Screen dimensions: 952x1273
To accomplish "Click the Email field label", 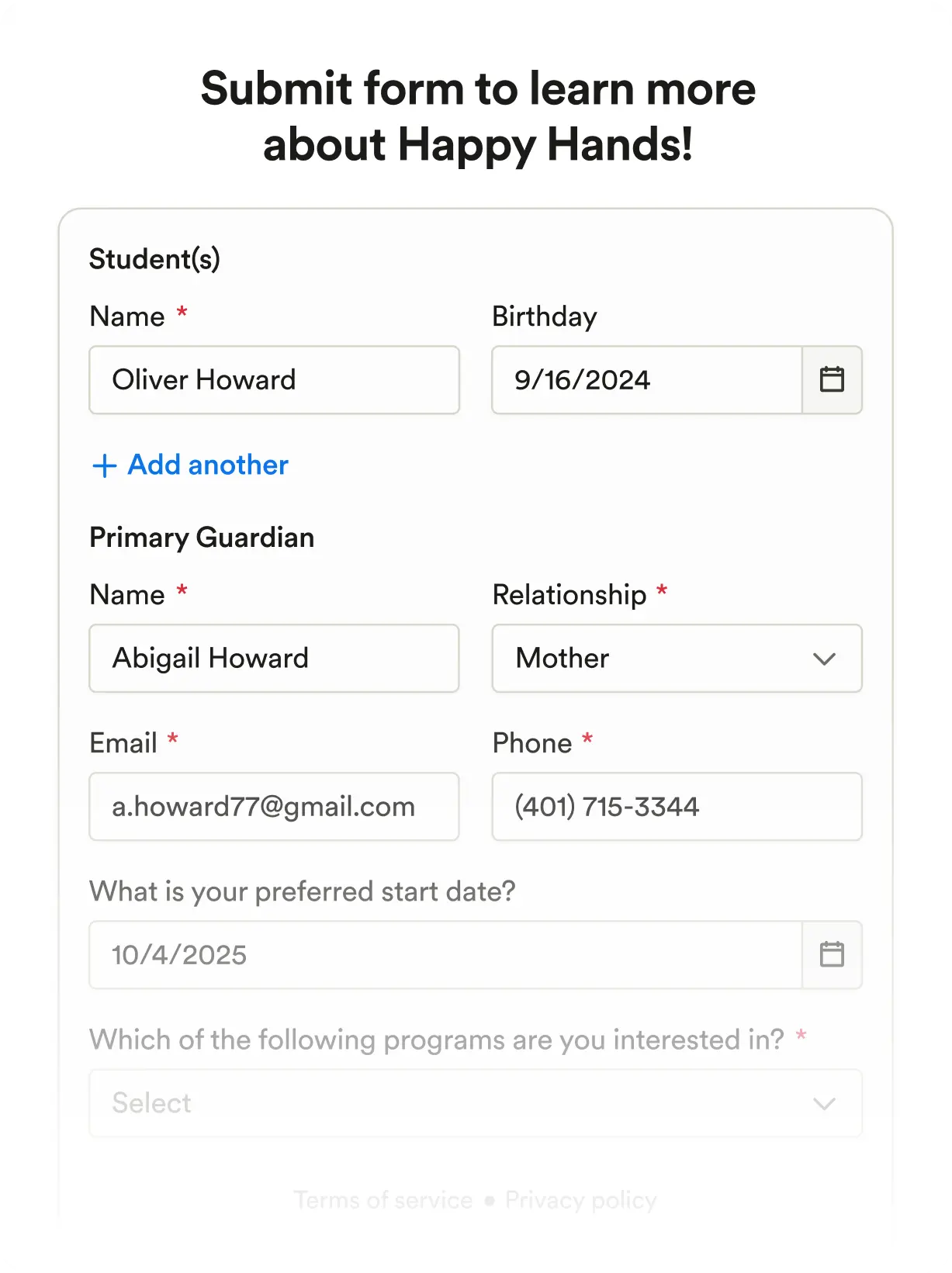I will coord(123,743).
